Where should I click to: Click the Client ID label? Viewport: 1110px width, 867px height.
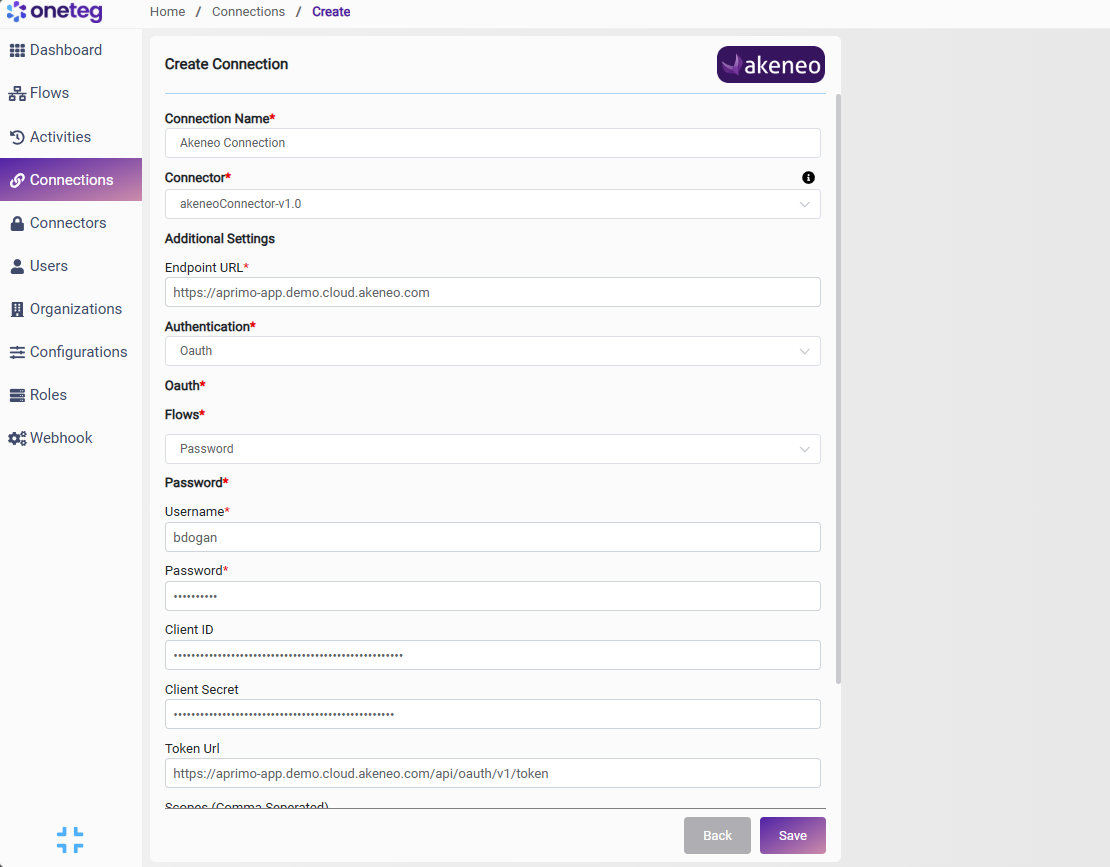click(189, 630)
